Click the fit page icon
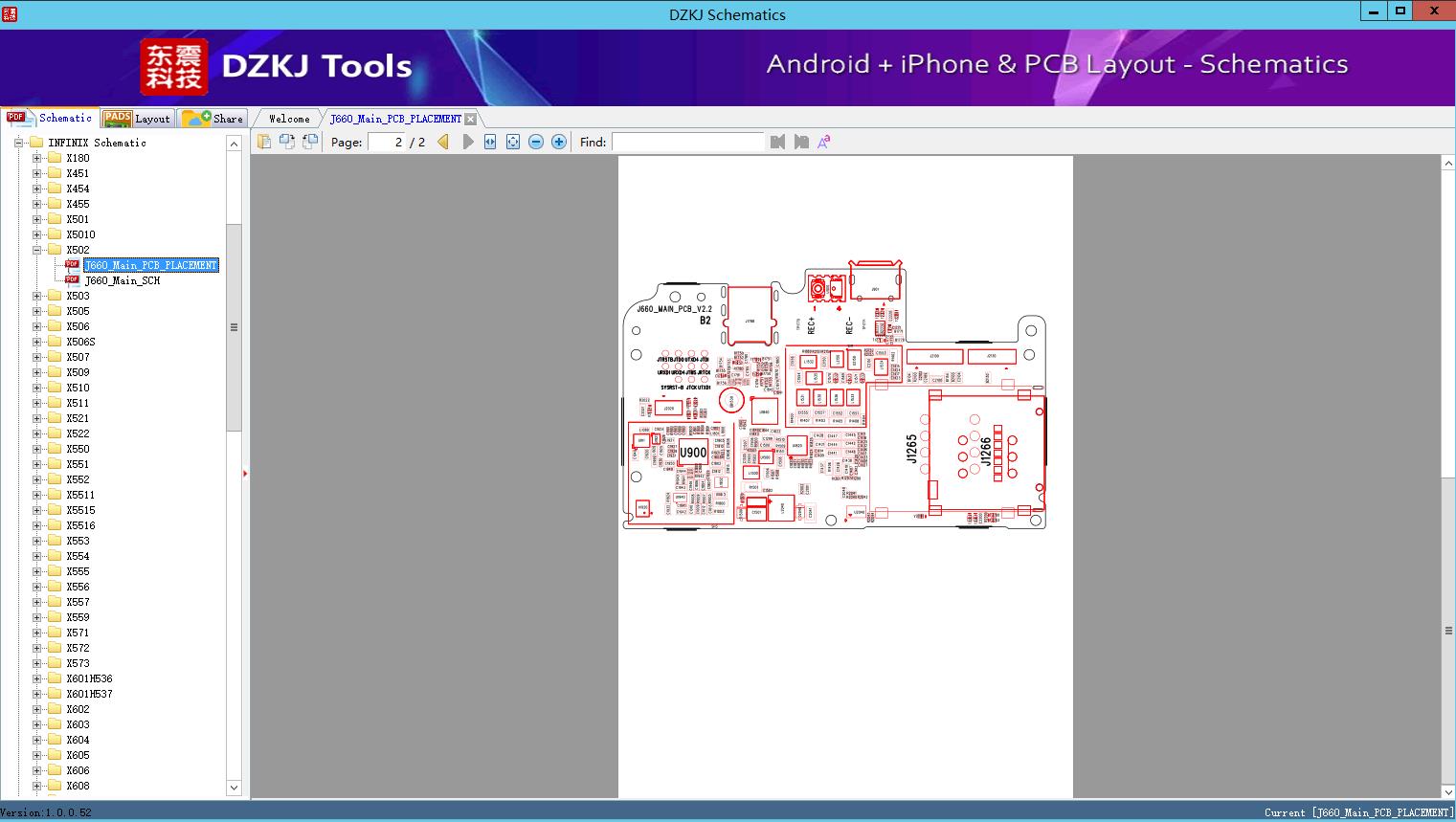 click(513, 142)
